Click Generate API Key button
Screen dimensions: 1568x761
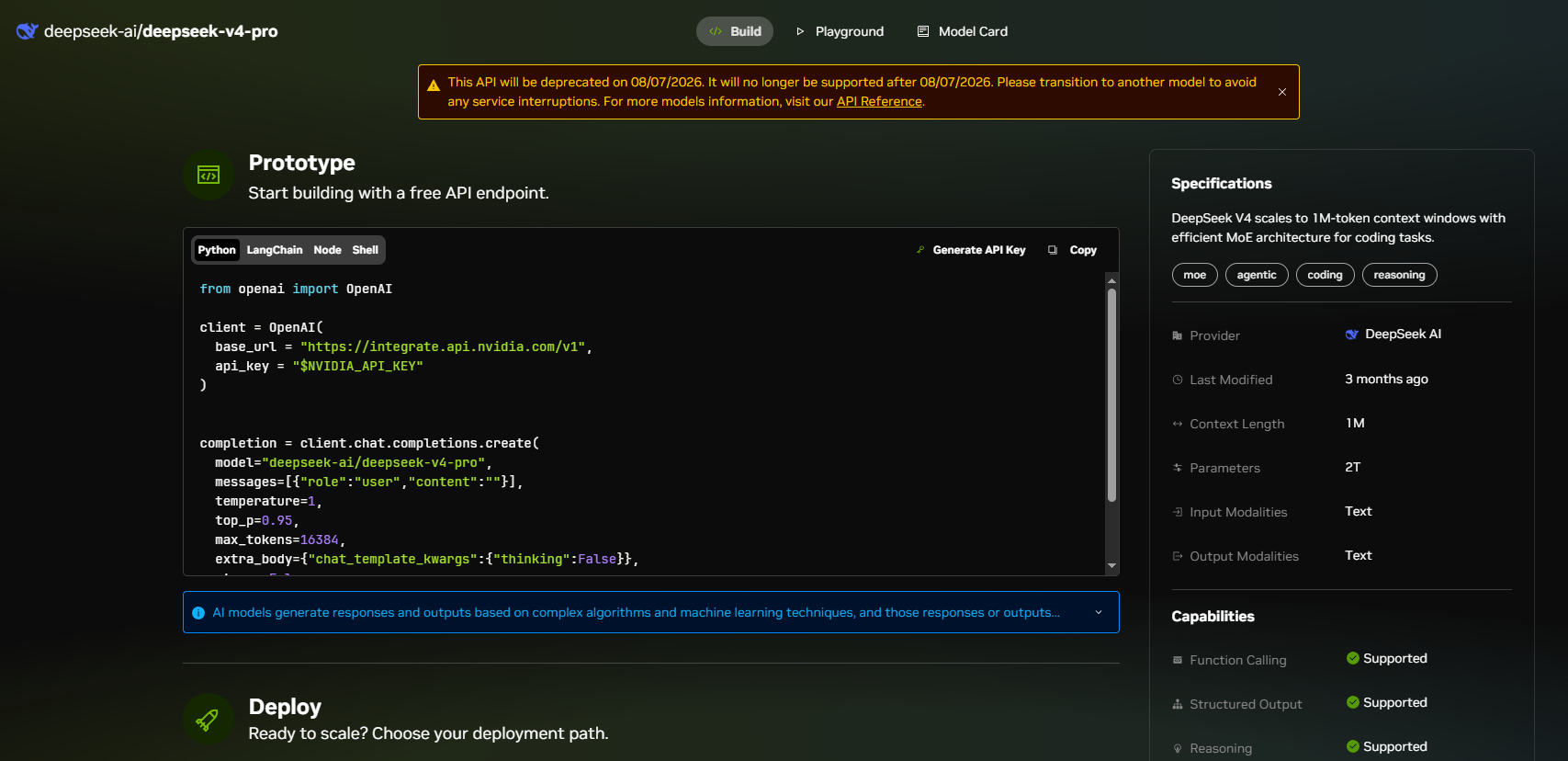pos(971,250)
